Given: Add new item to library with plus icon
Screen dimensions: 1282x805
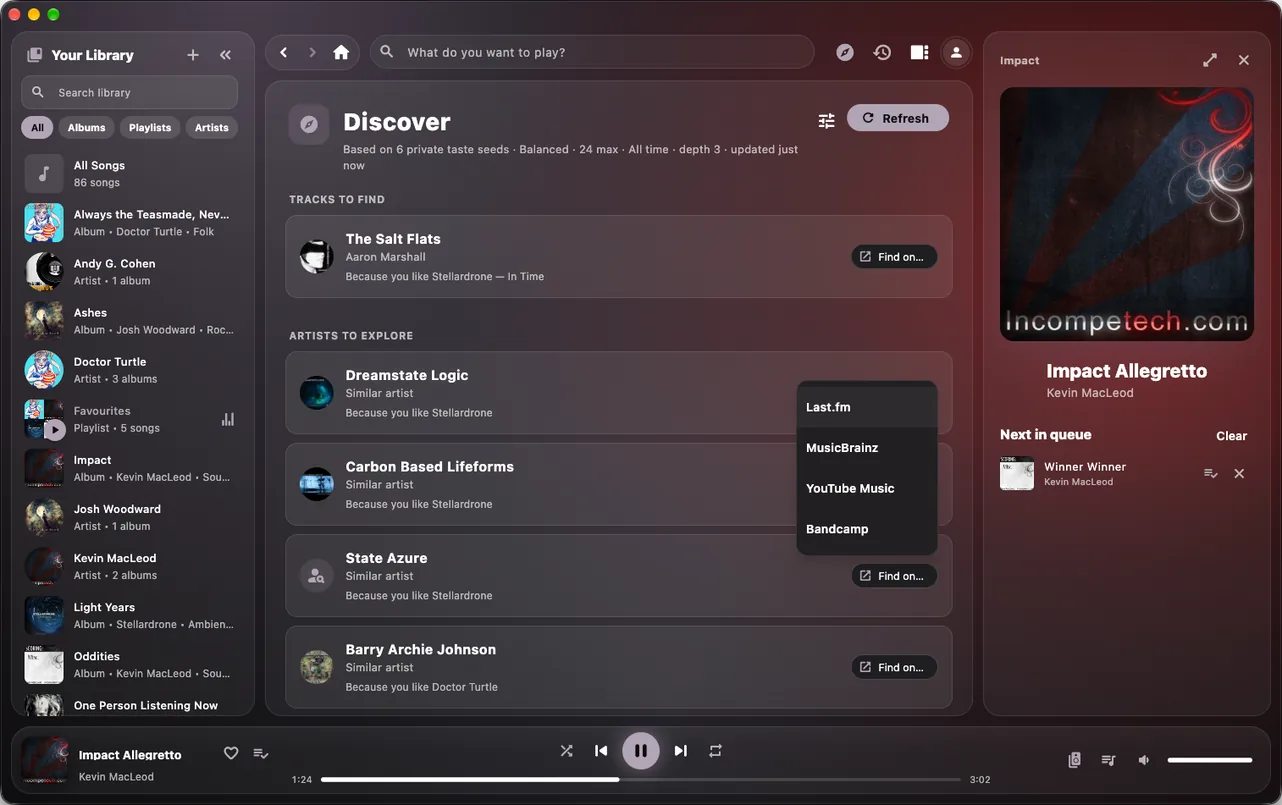Looking at the screenshot, I should pyautogui.click(x=193, y=55).
